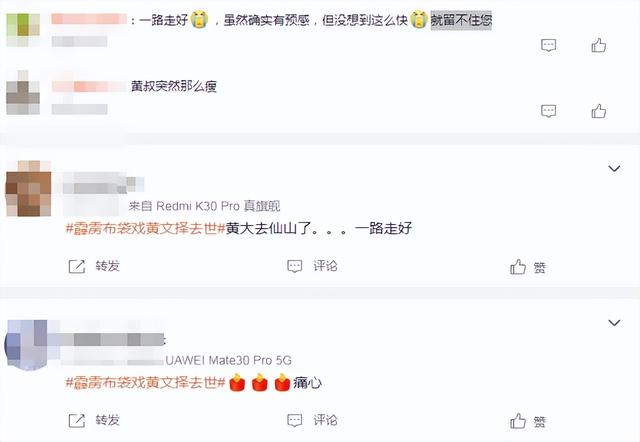Click the repost icon on the 痛心 post
Viewport: 640px width, 442px height.
coord(77,420)
